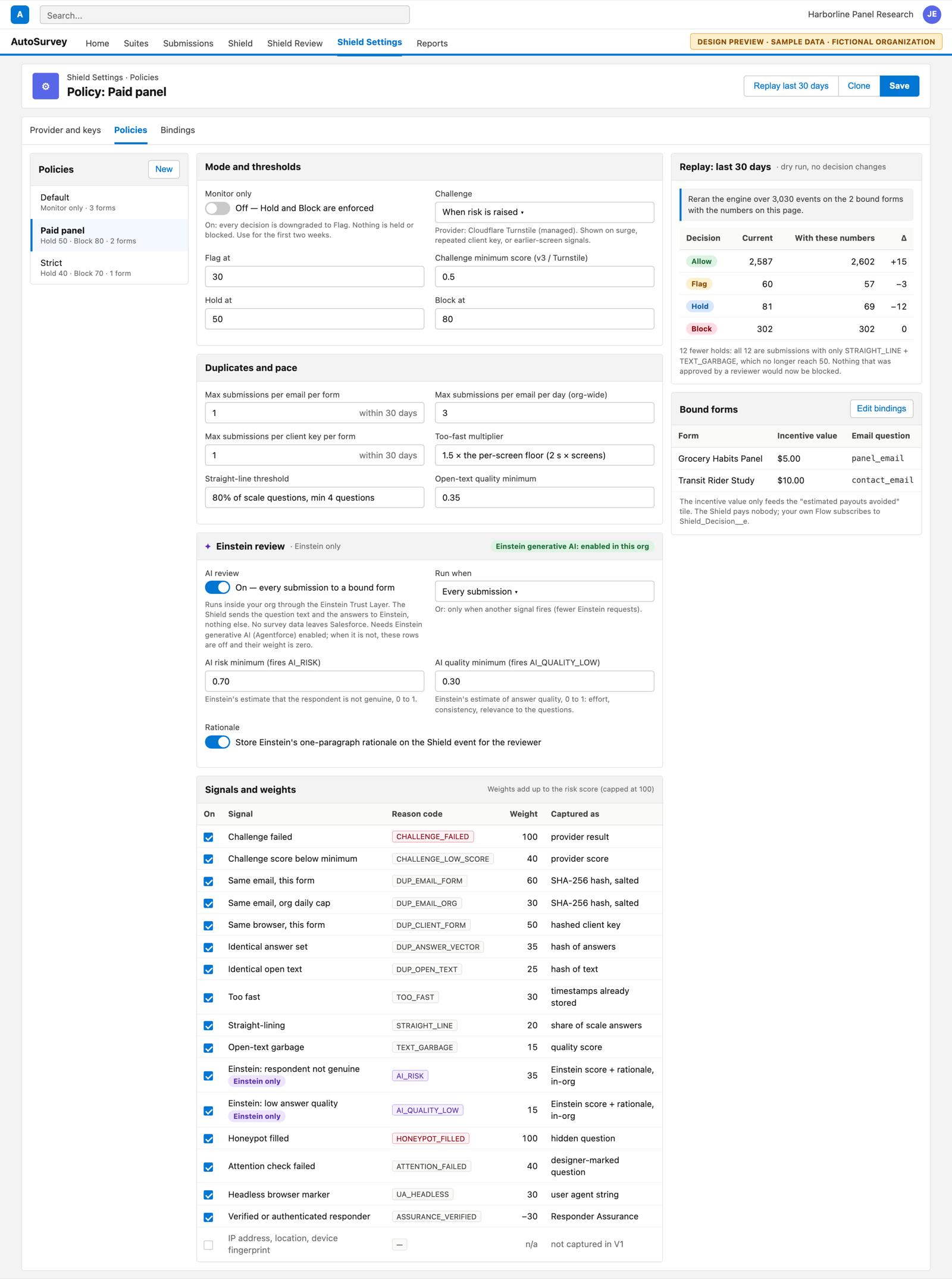Uncheck the Headless browser marker checkbox
Viewport: 952px width, 1279px height.
tap(208, 1194)
